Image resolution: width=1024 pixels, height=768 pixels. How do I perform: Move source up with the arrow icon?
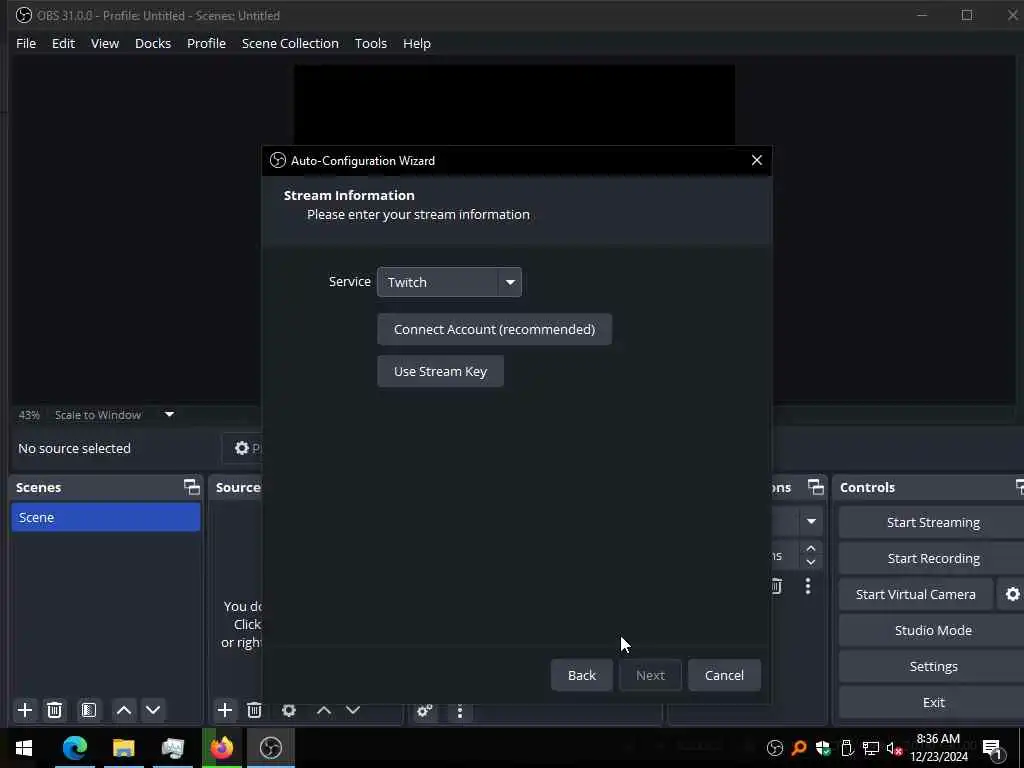coord(324,710)
